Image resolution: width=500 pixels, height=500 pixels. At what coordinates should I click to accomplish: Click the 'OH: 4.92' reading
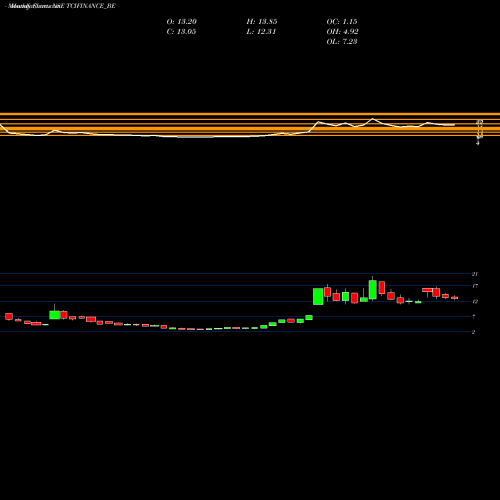(343, 32)
